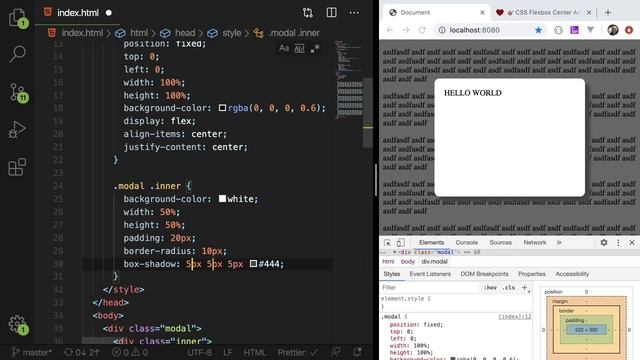Click the funnel browser extension icon
Screen dimensions: 640x360
coord(590,30)
